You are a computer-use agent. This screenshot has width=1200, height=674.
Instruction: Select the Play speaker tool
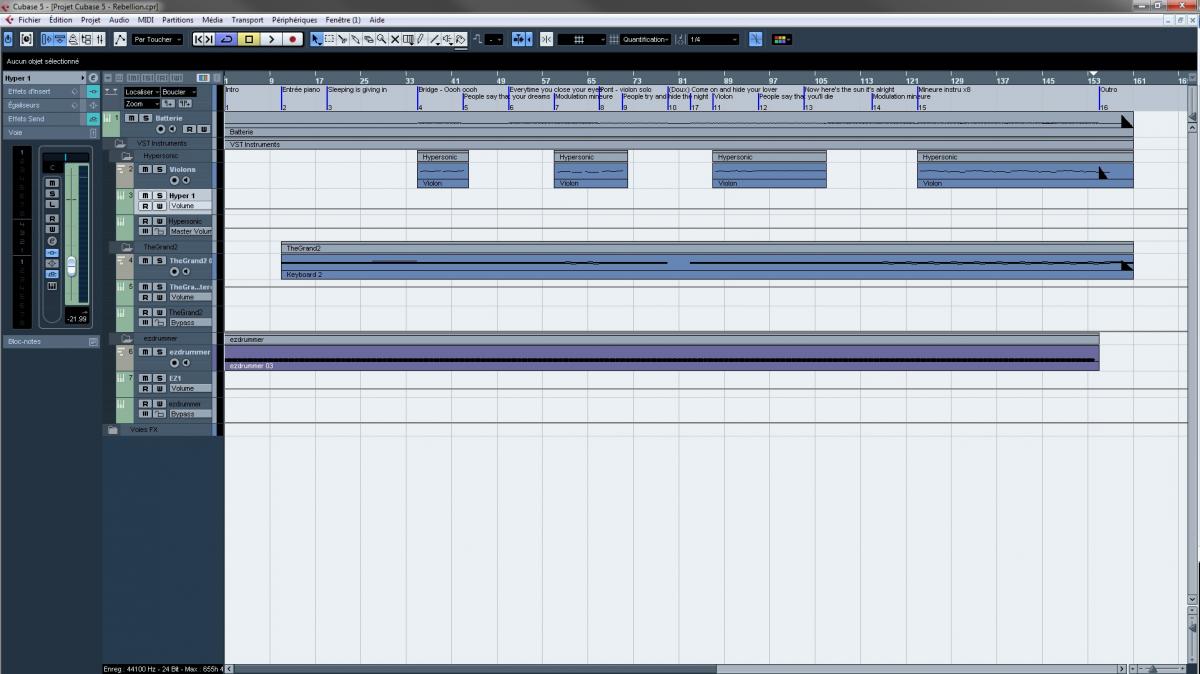448,39
